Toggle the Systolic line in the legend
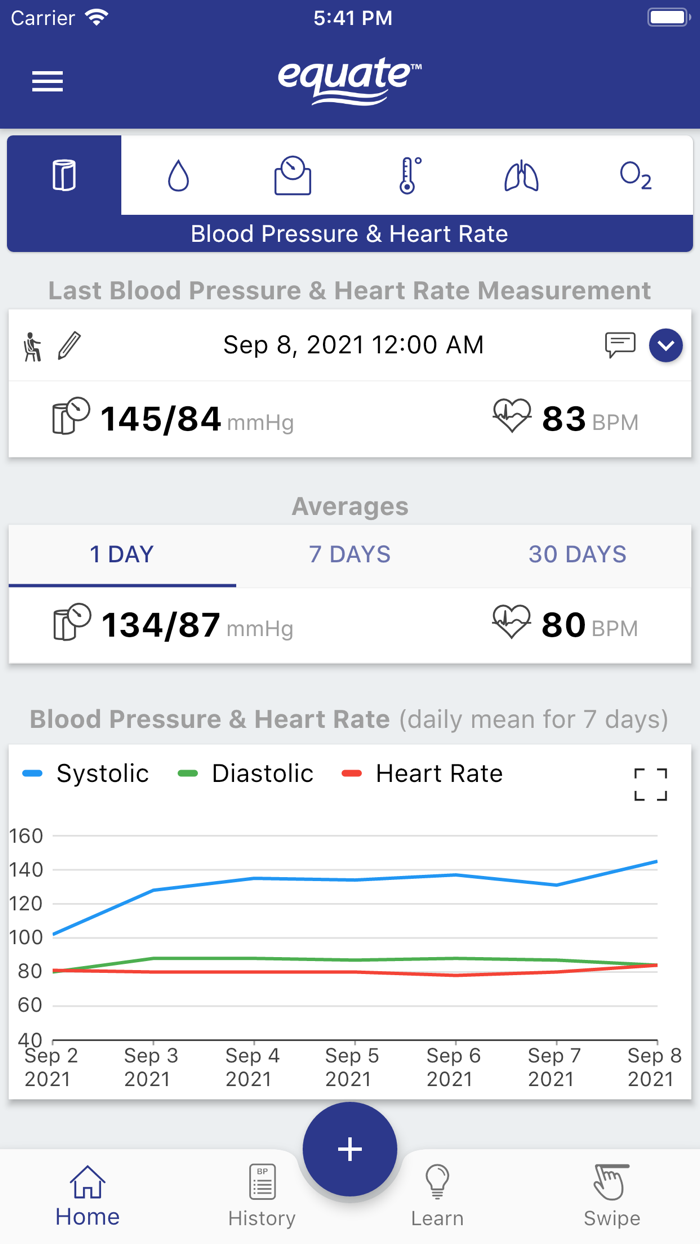 pos(101,772)
